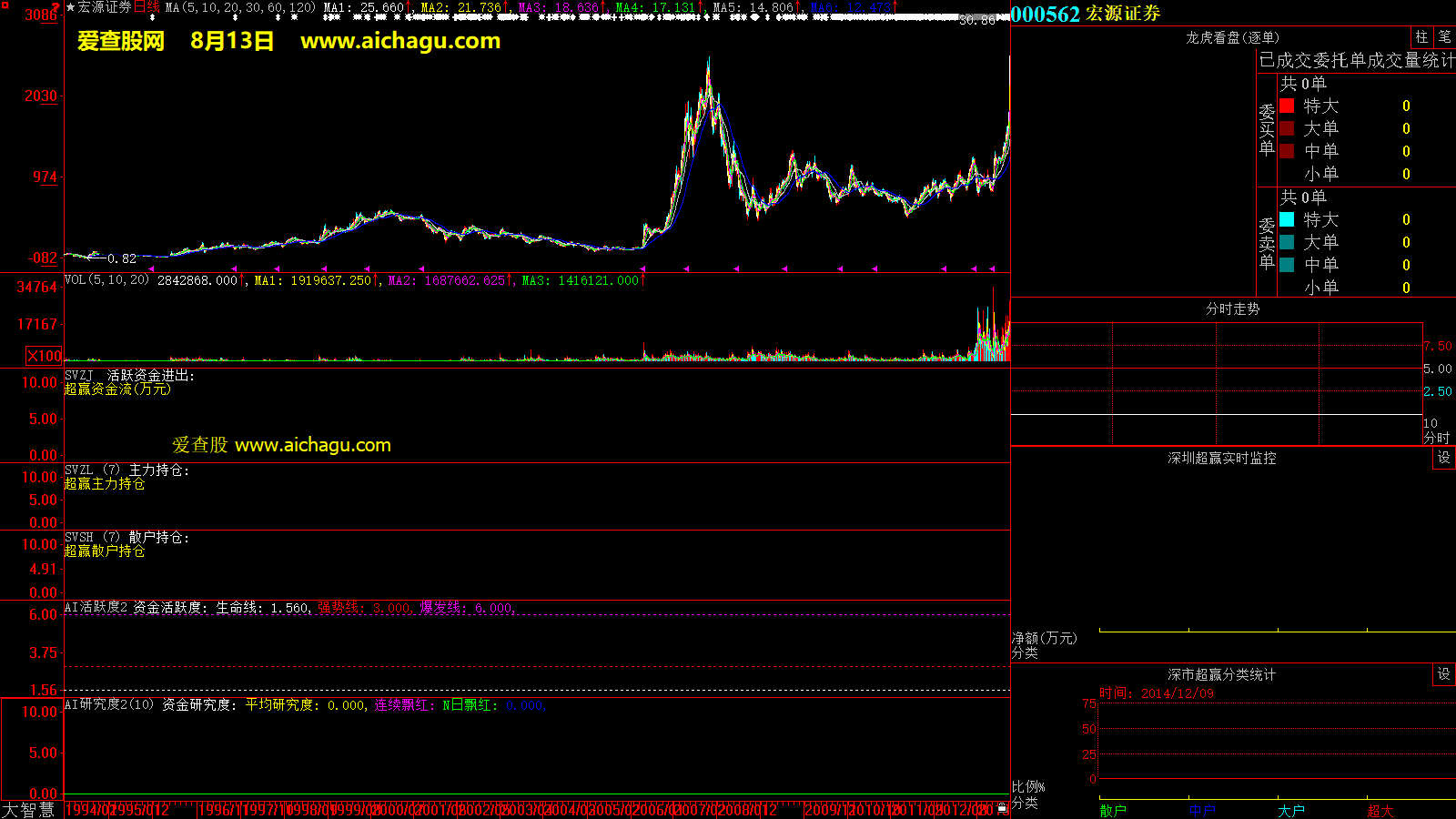Click the 柱 bar-view button
The image size is (1456, 819).
[1421, 37]
